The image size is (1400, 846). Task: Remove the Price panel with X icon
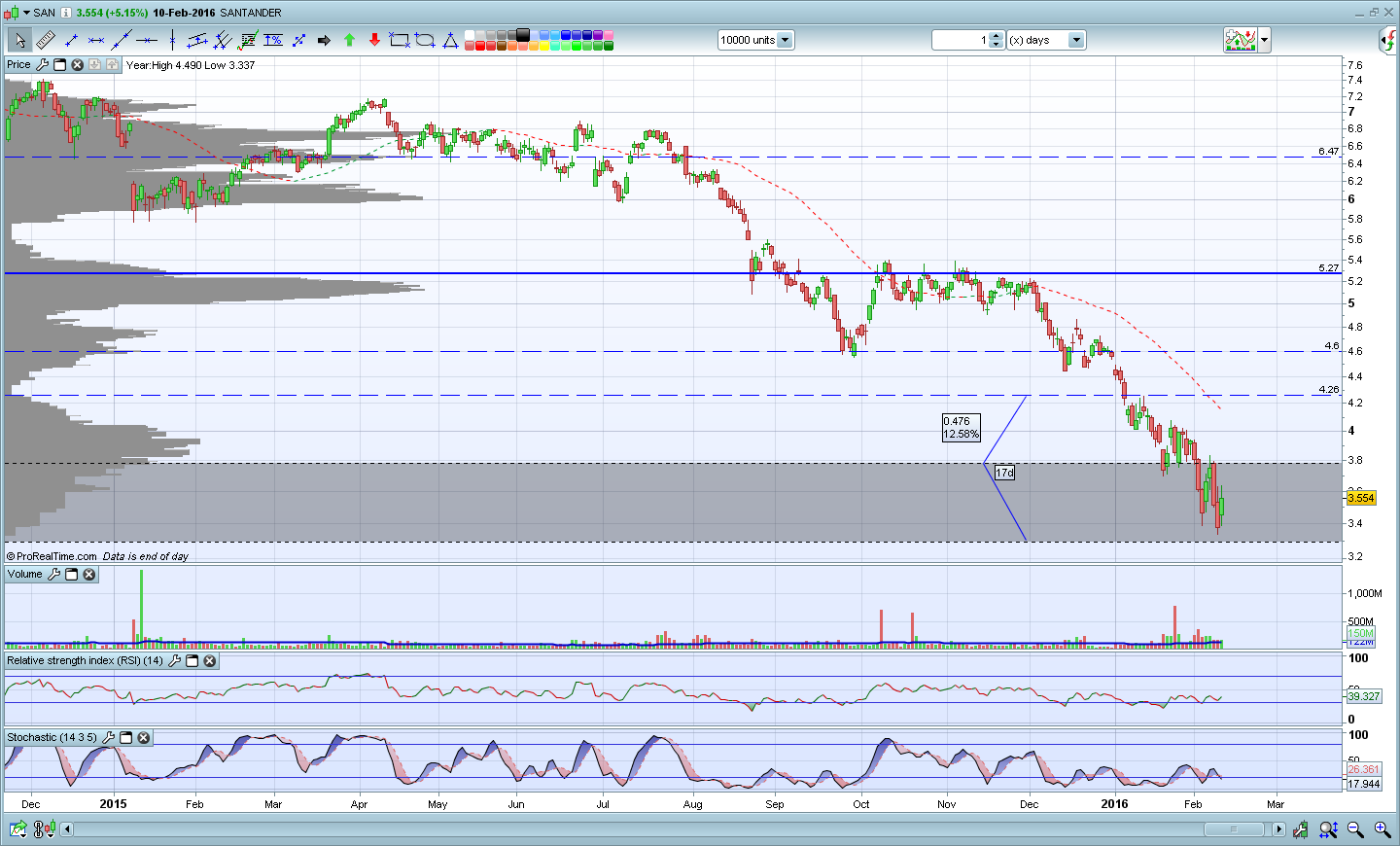(77, 64)
